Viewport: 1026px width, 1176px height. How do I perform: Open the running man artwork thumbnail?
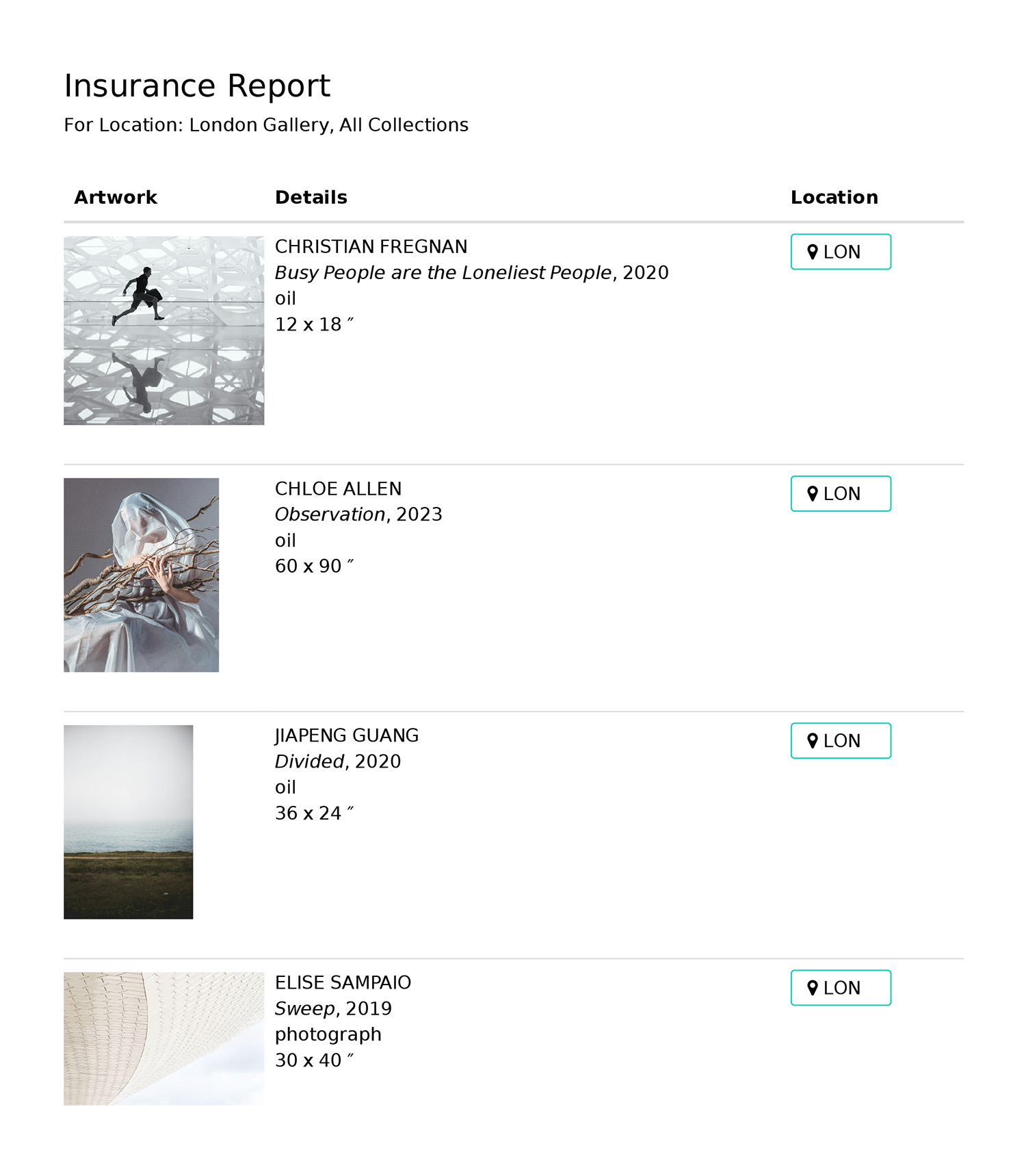pos(163,330)
